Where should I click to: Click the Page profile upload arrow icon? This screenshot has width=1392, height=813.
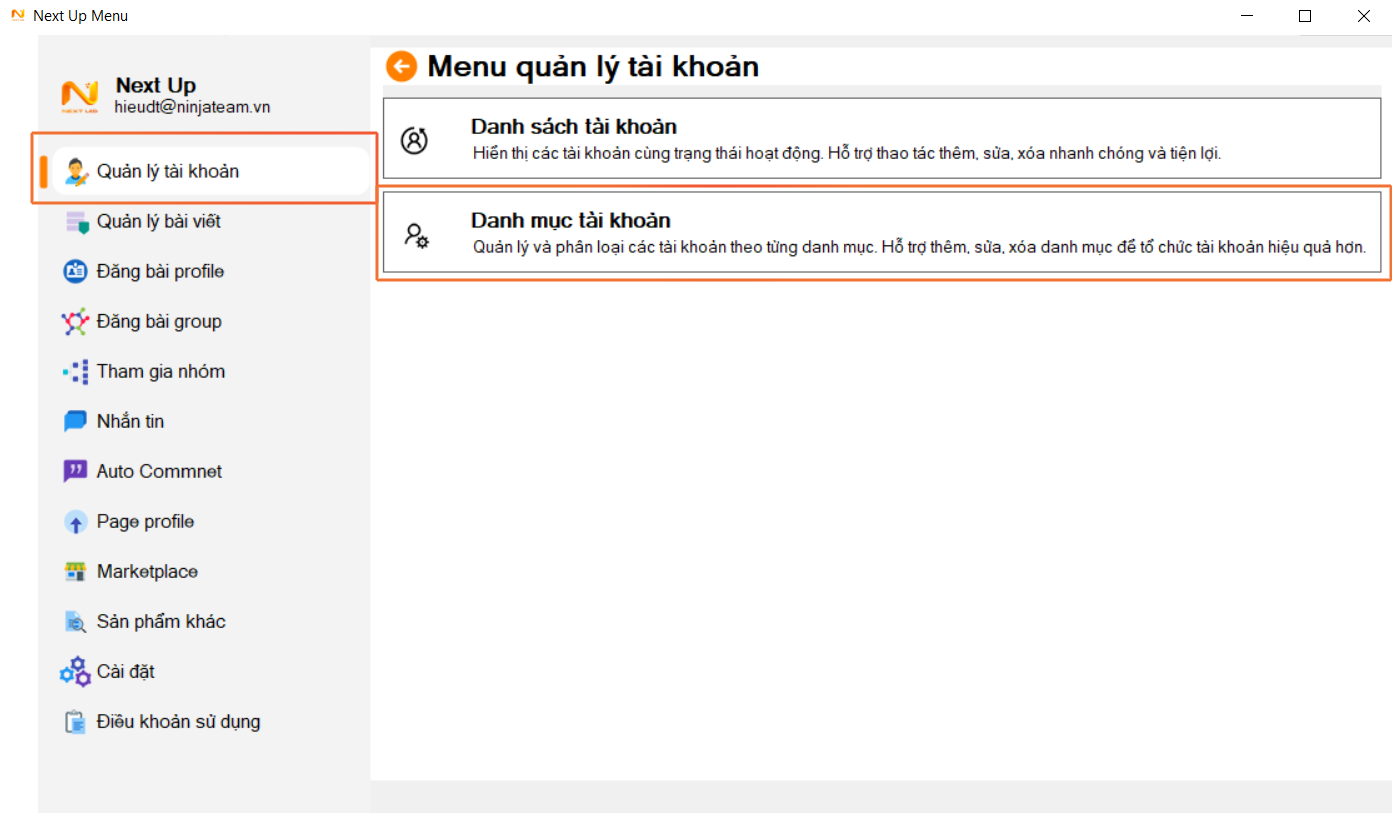pyautogui.click(x=76, y=522)
